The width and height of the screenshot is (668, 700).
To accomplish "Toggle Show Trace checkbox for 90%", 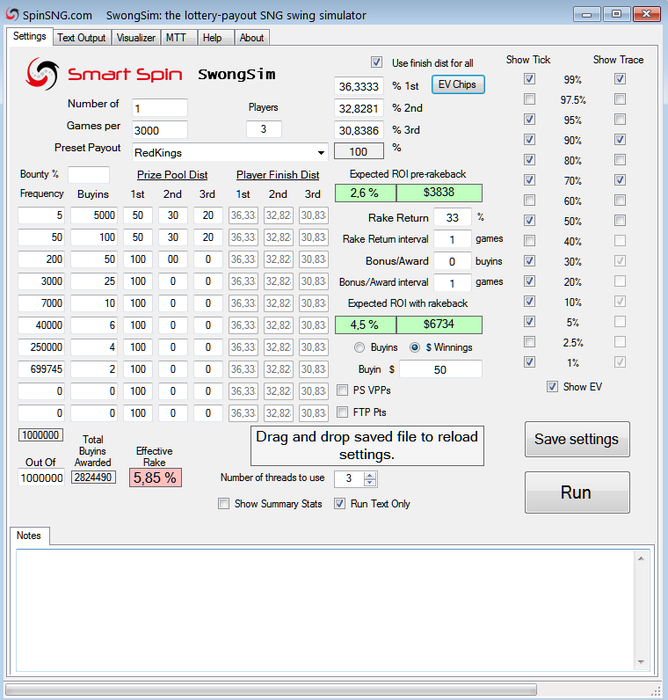I will (619, 140).
